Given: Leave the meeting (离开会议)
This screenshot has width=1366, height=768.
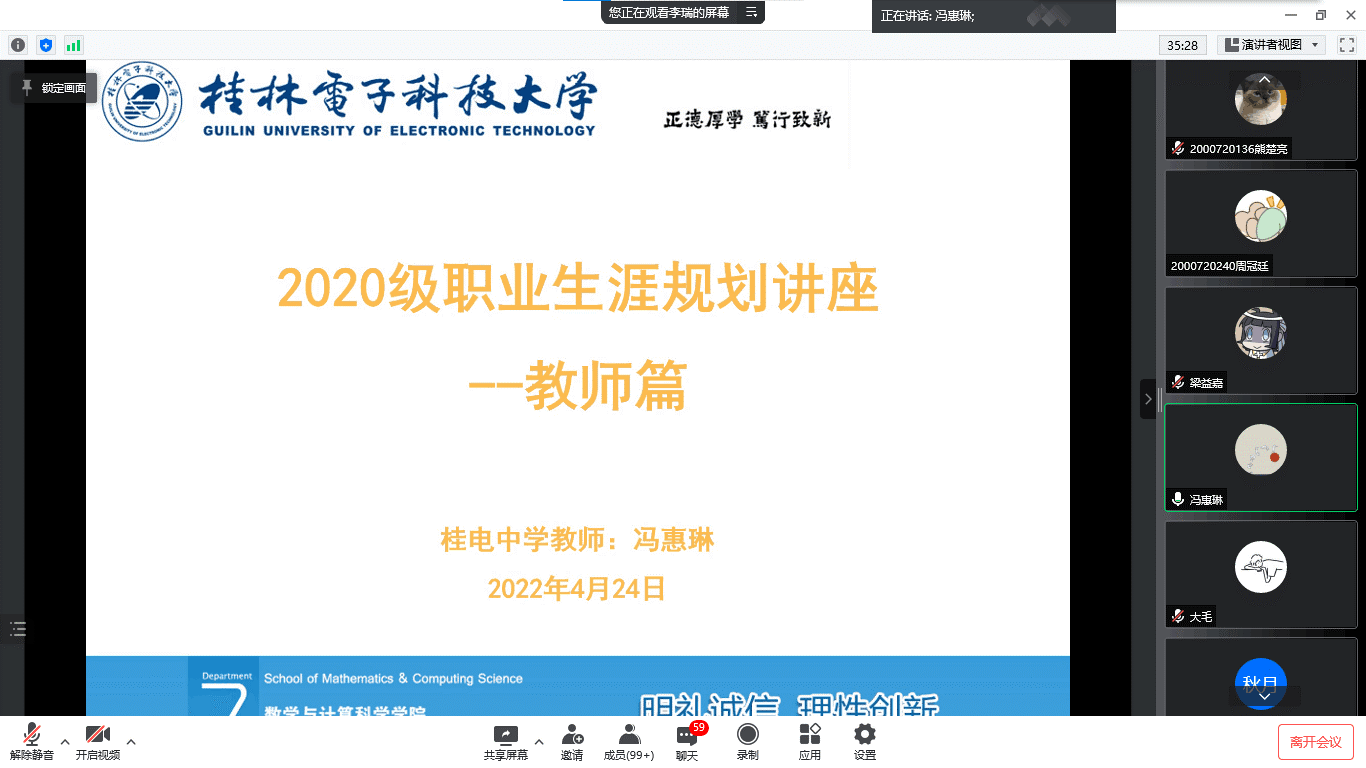Looking at the screenshot, I should coord(1315,742).
